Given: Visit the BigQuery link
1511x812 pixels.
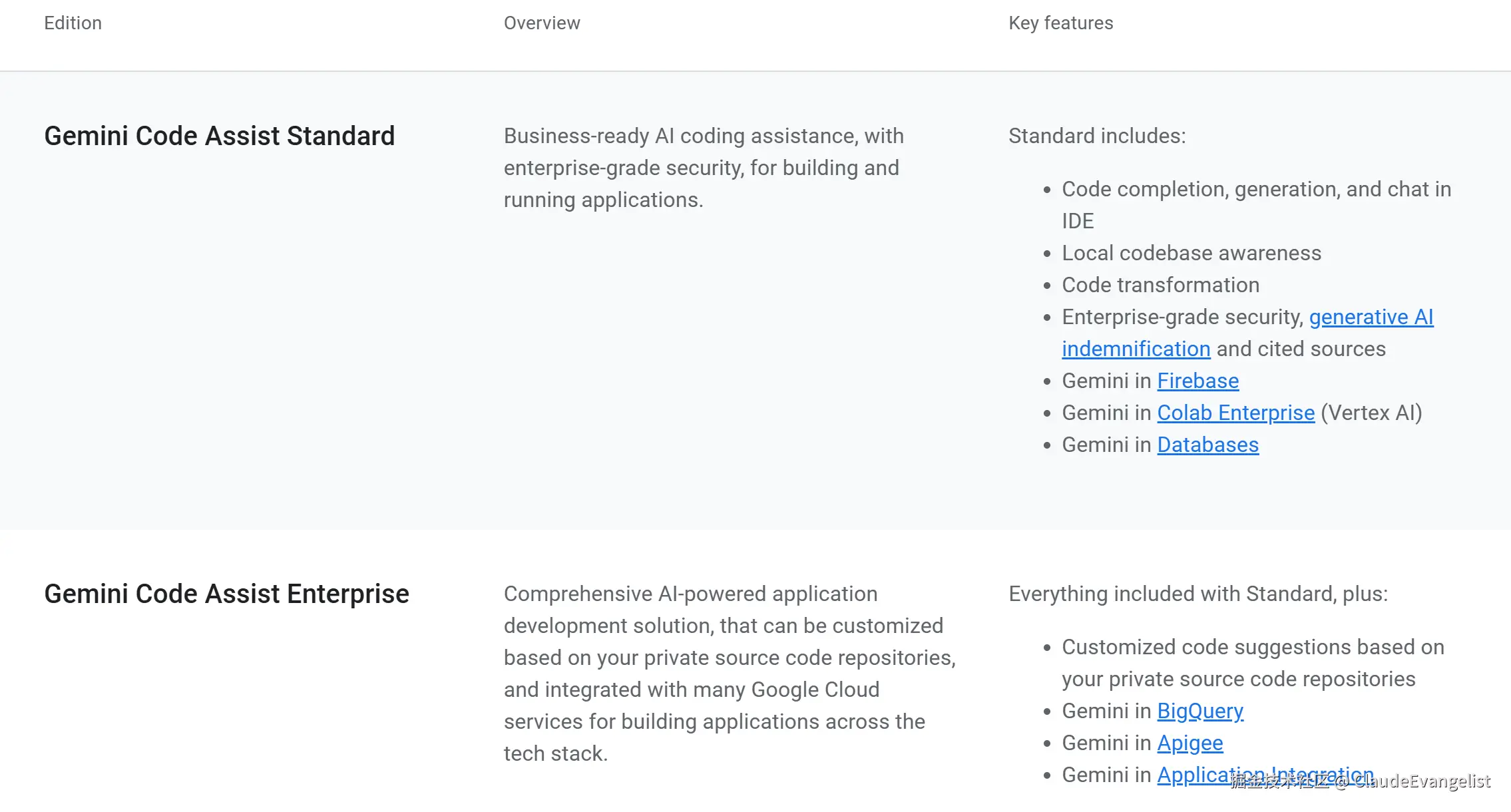Looking at the screenshot, I should [1199, 711].
